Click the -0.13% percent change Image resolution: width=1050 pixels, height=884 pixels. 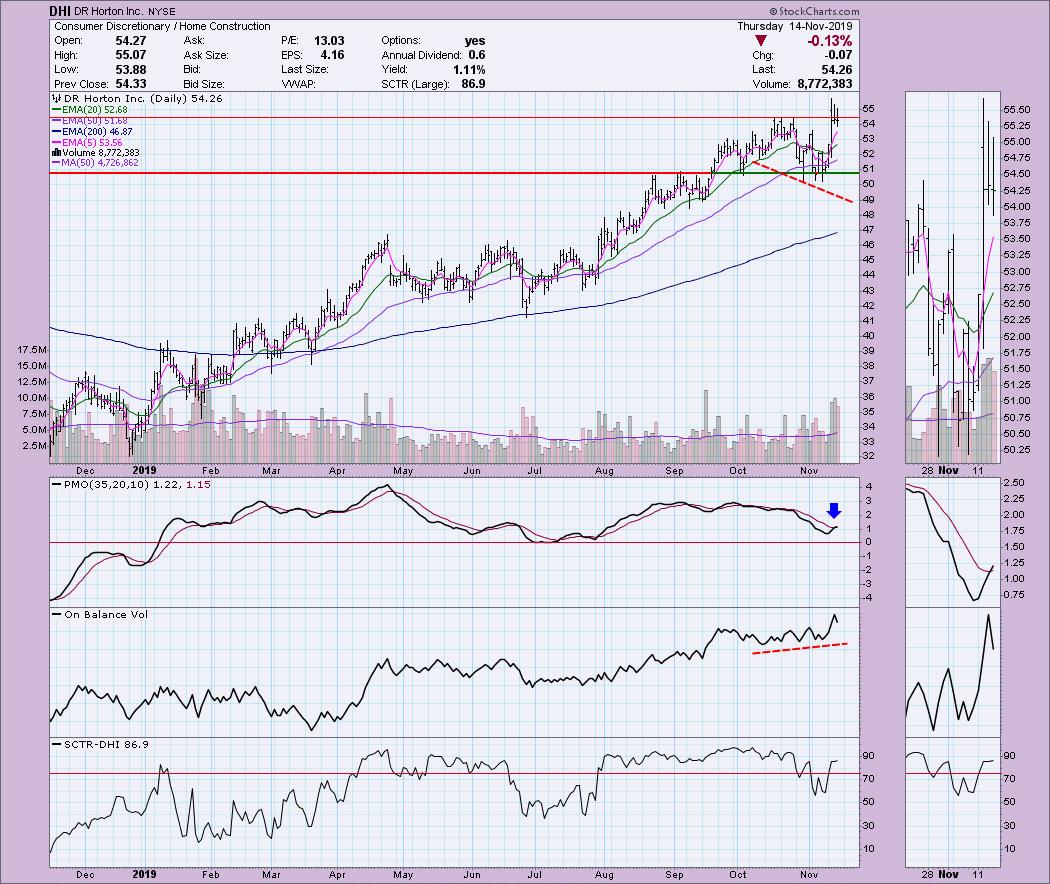pyautogui.click(x=830, y=41)
